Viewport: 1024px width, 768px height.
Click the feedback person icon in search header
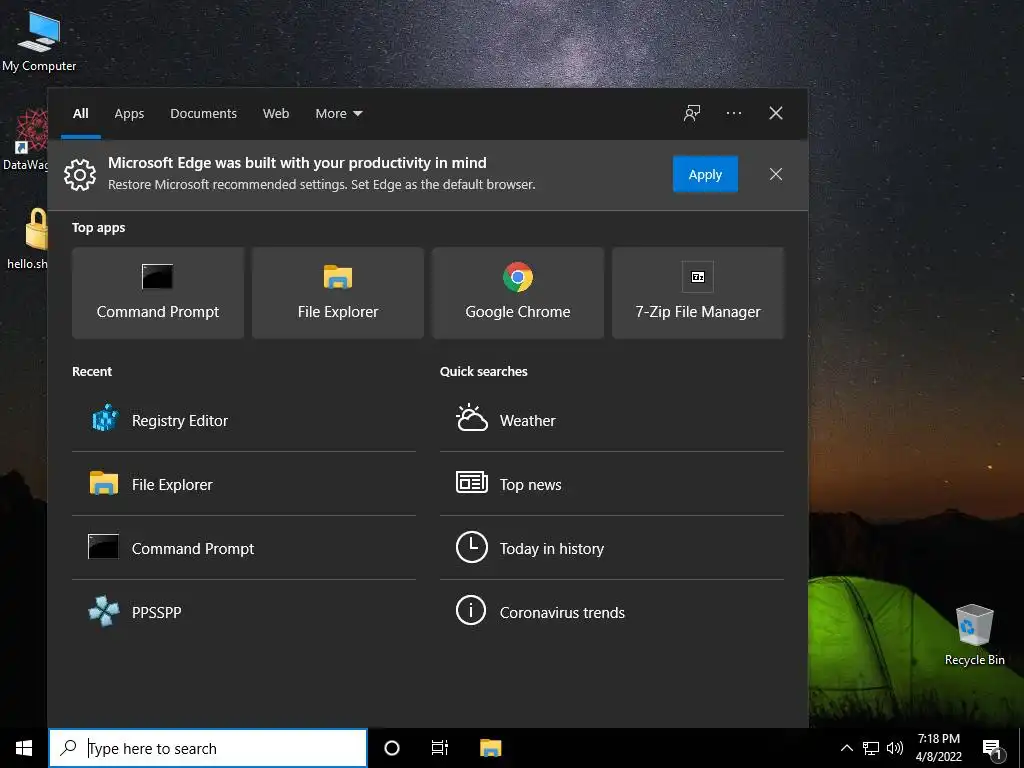(692, 113)
